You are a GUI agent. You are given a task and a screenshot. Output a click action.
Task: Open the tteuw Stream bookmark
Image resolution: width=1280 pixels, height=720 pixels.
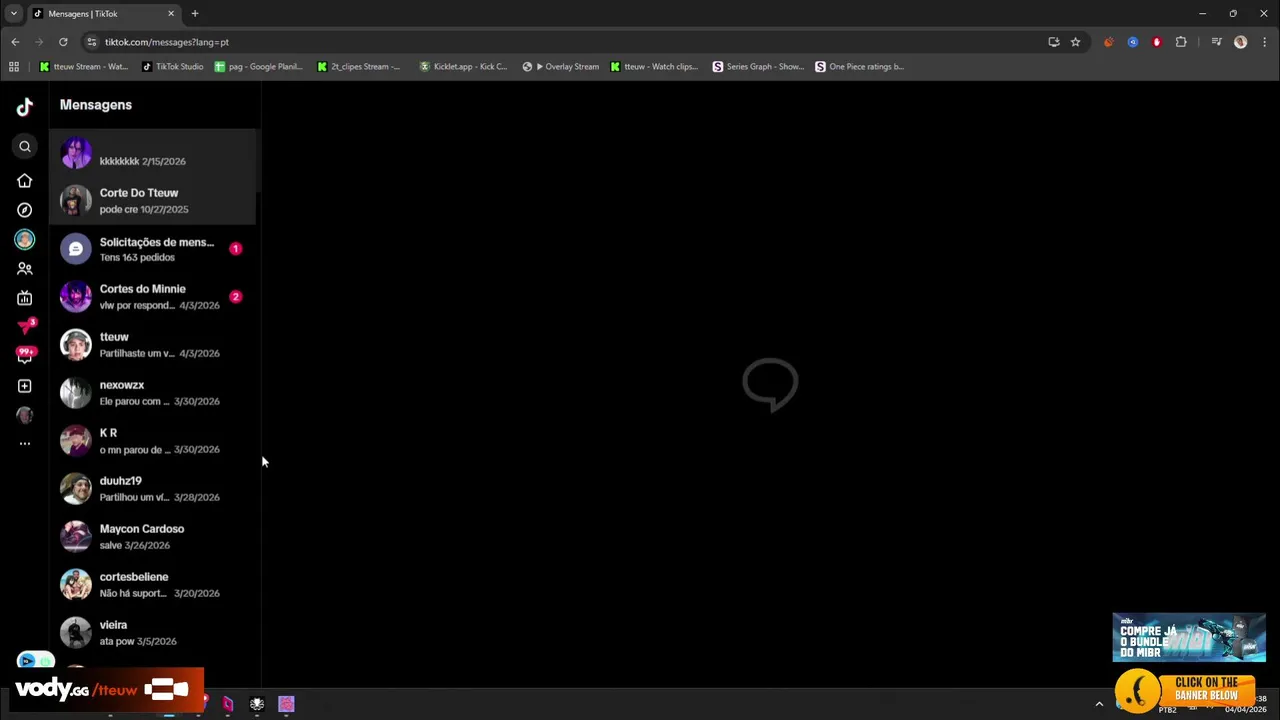83,67
